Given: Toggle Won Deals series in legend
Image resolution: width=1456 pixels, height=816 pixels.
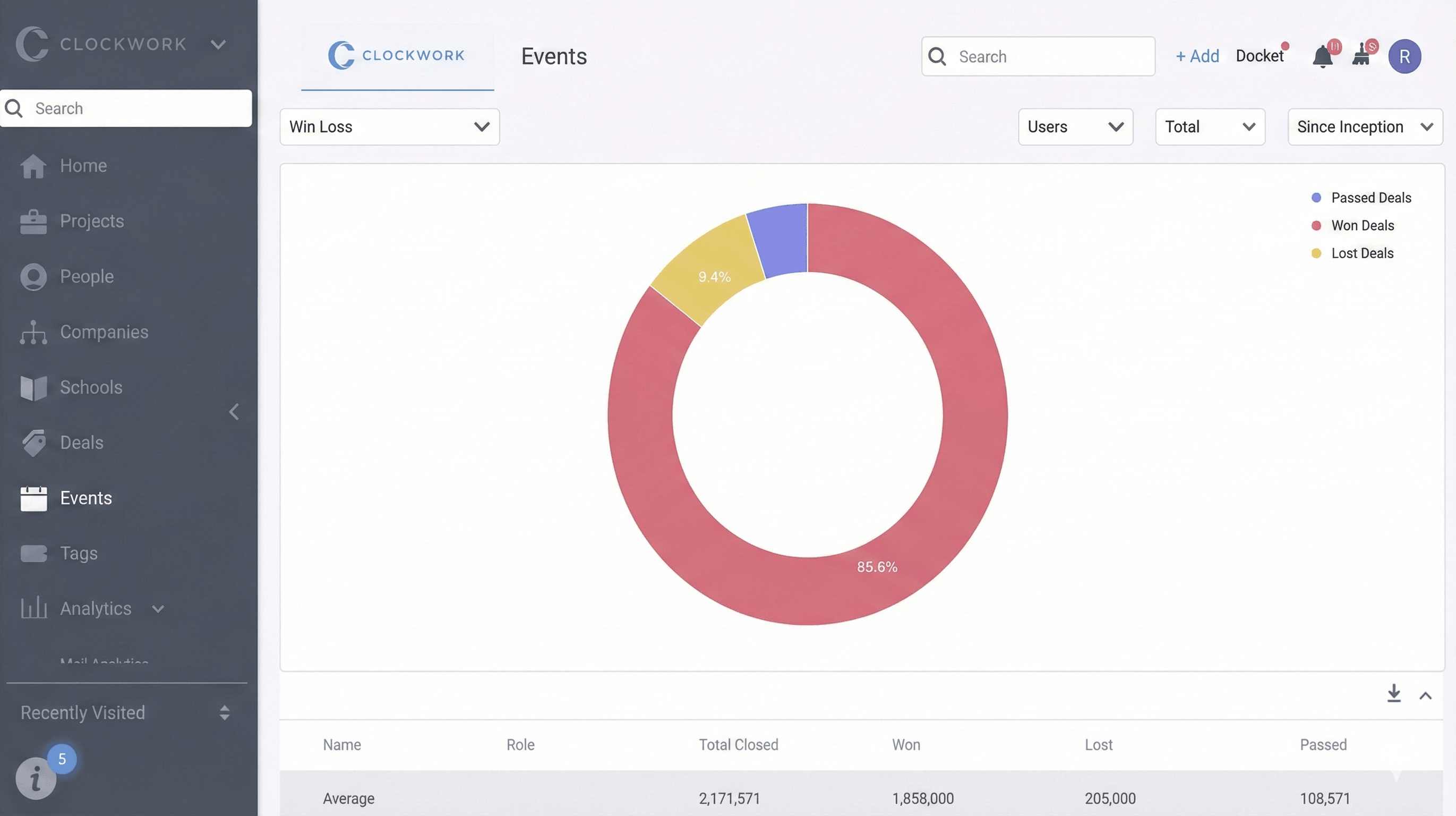Looking at the screenshot, I should click(1362, 226).
